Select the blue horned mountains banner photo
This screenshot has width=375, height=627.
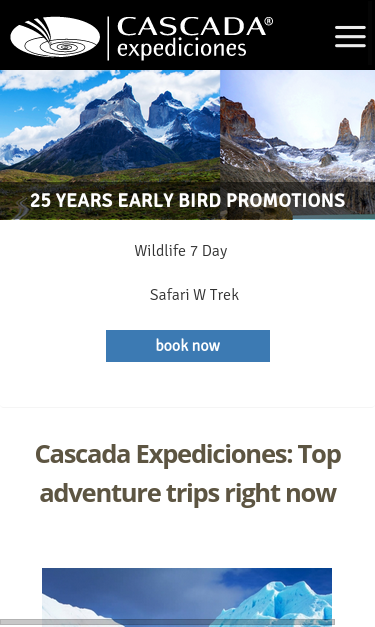click(110, 145)
